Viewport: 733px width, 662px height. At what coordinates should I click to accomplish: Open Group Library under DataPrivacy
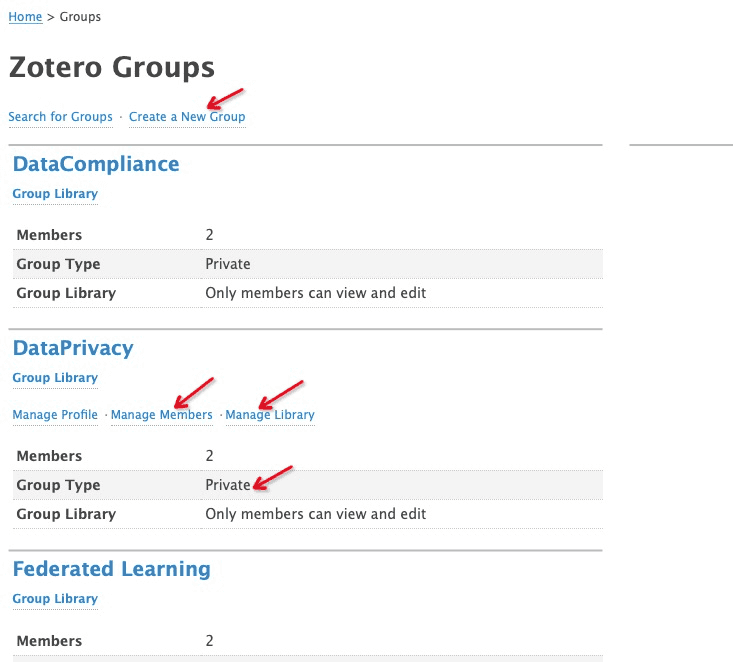tap(55, 378)
